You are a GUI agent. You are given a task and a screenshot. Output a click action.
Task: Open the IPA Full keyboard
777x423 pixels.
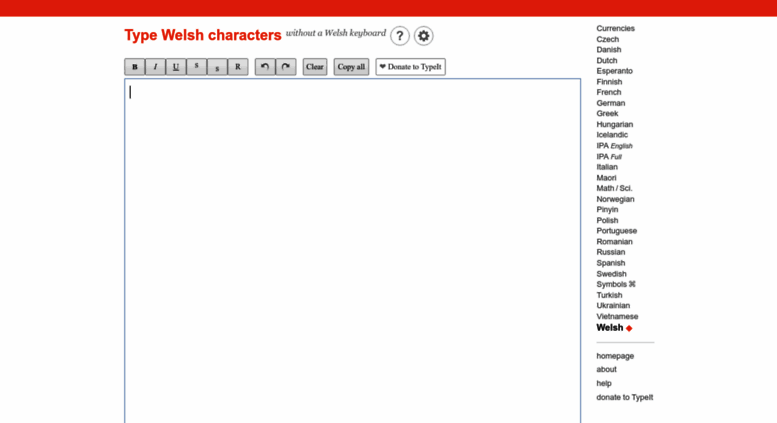click(609, 157)
